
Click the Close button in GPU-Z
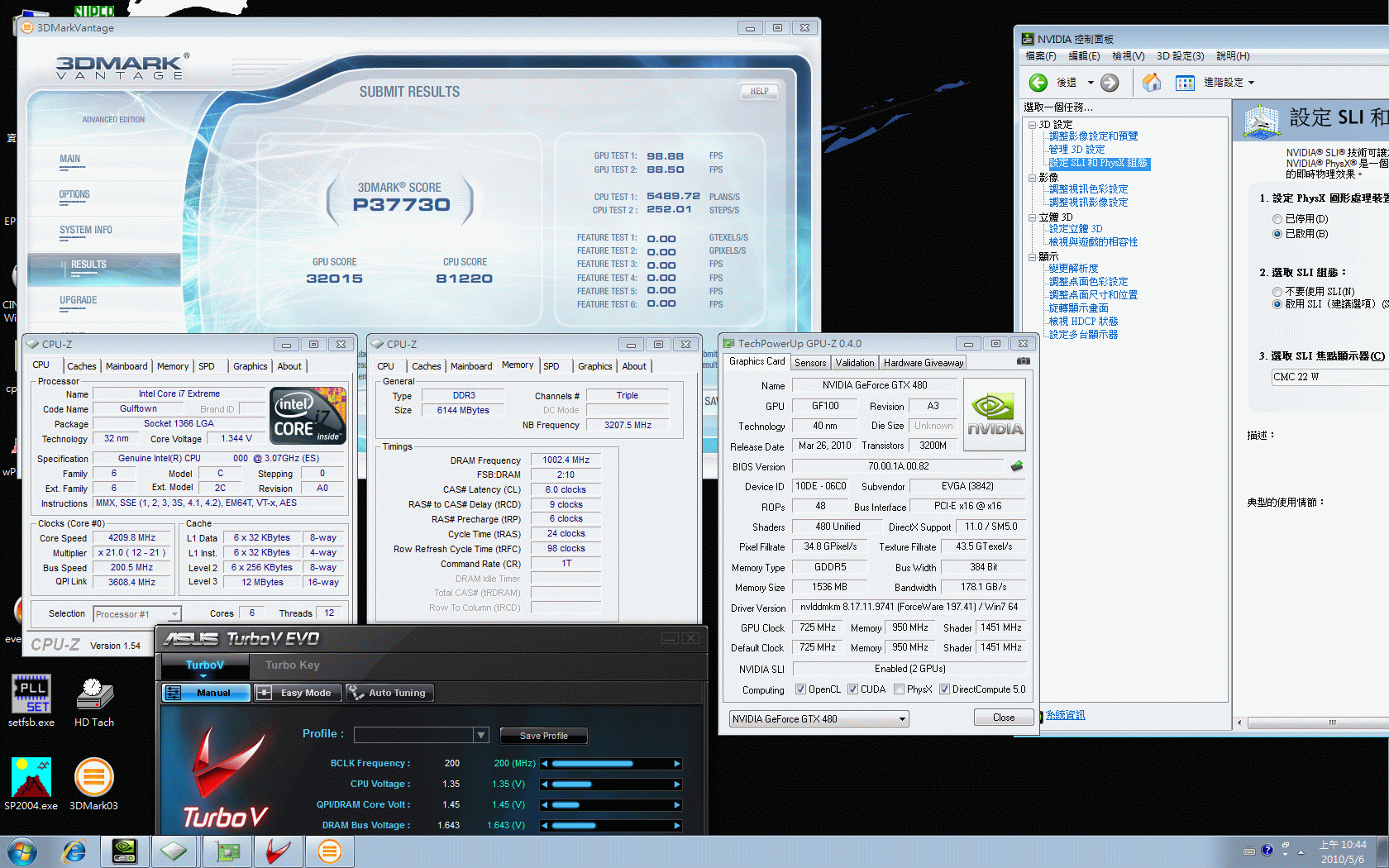pos(1004,718)
